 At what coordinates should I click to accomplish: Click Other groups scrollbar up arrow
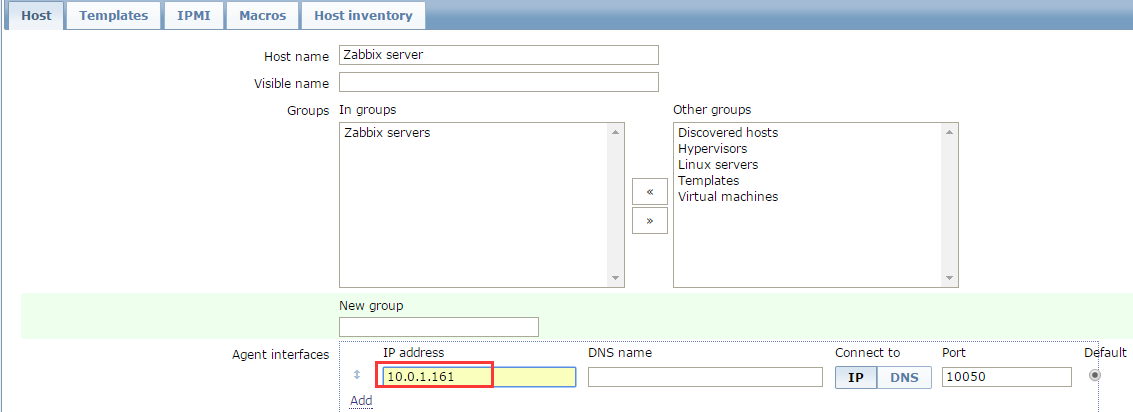click(949, 132)
